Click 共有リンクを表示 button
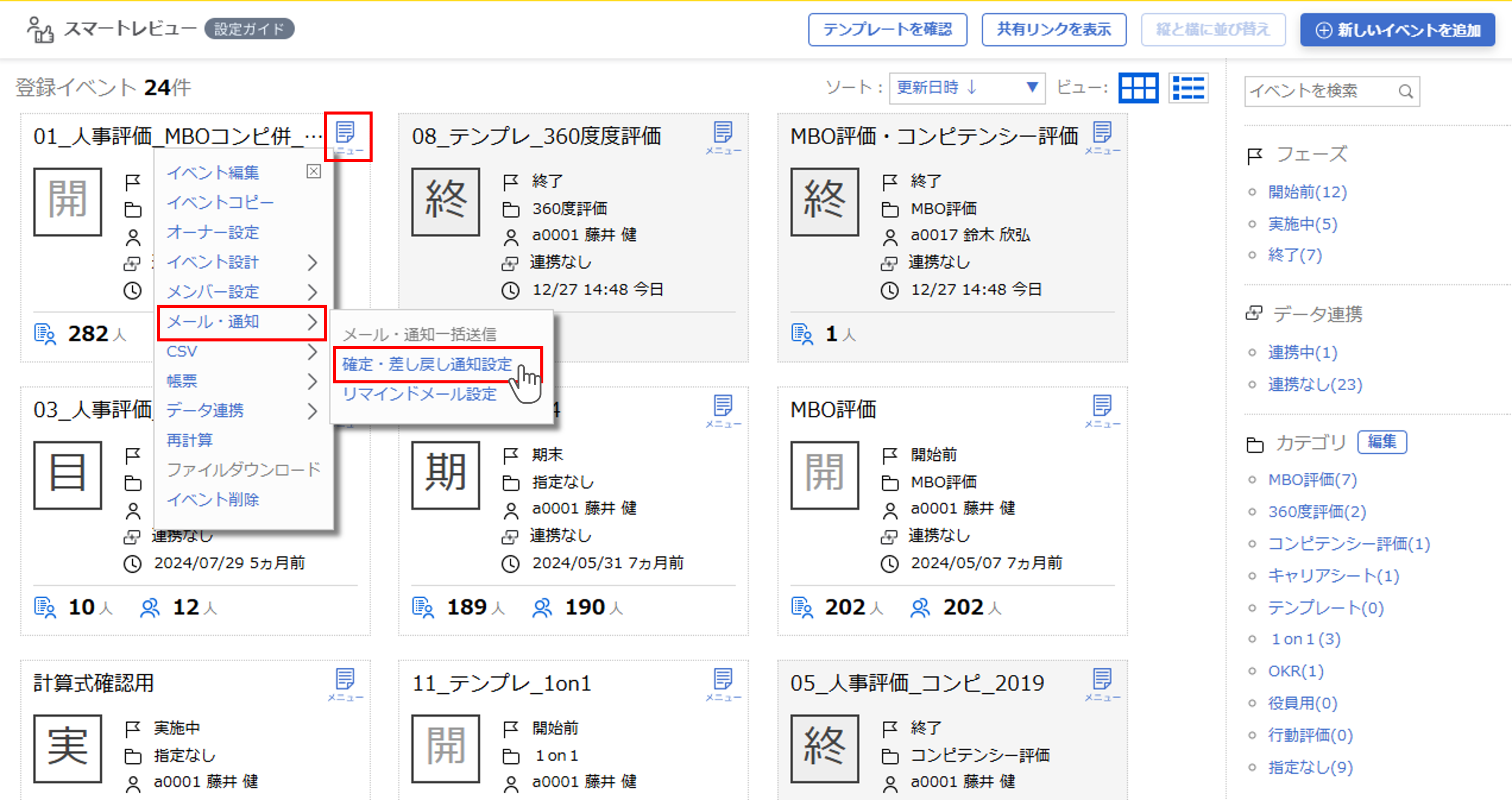 click(x=1053, y=29)
